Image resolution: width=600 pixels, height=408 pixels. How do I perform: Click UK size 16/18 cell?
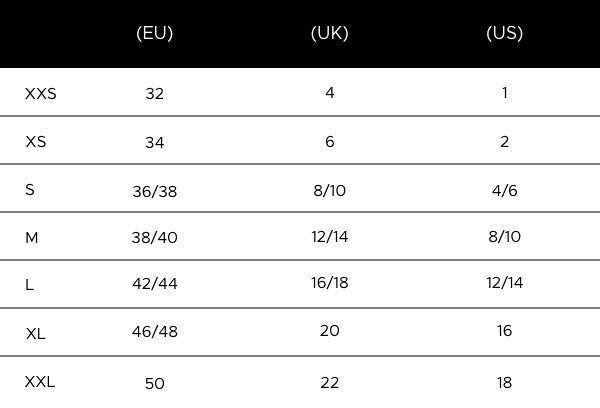(329, 283)
